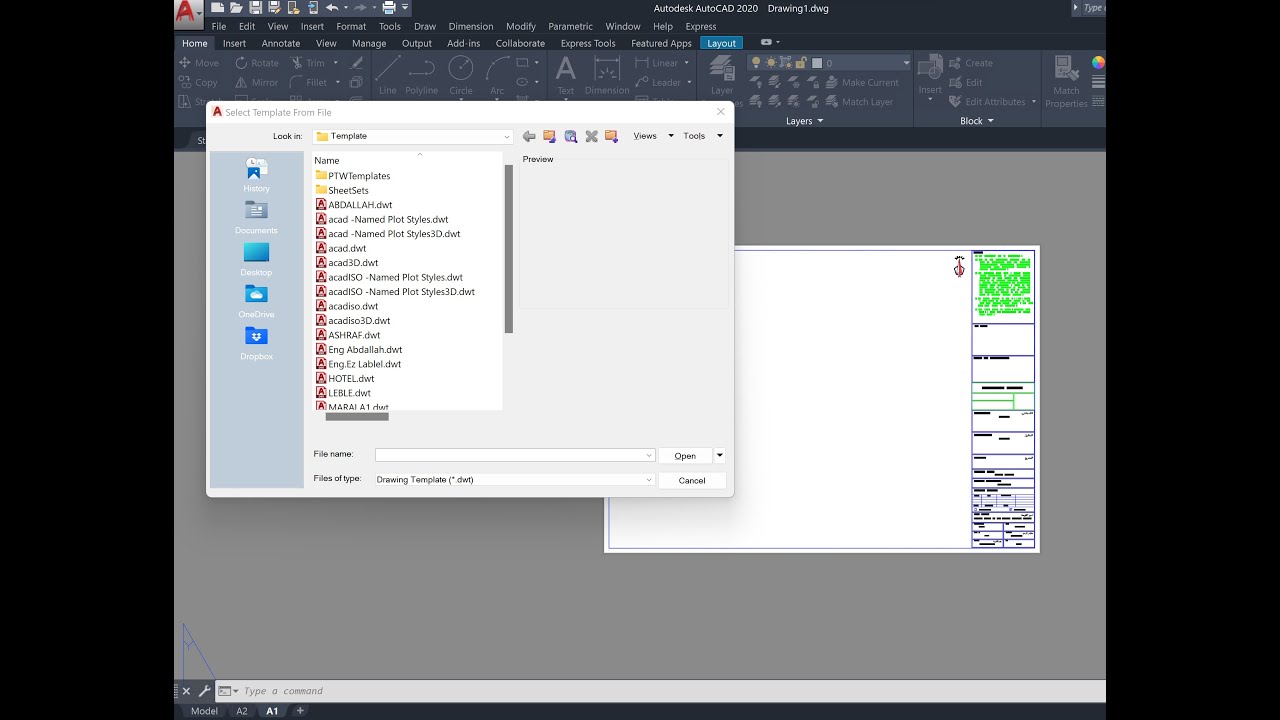Switch to the Model layout tab
Screen dimensions: 1280x720
204,711
